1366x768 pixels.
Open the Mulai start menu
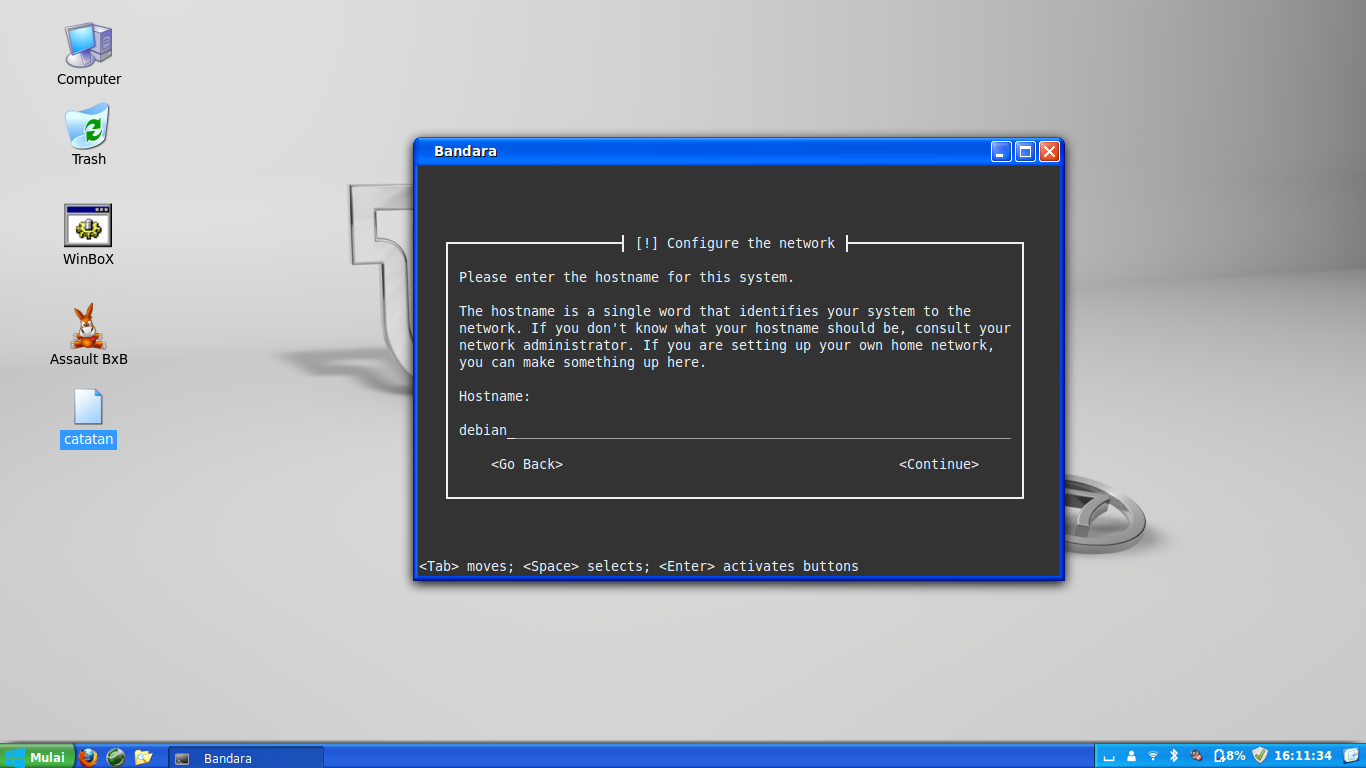(37, 757)
